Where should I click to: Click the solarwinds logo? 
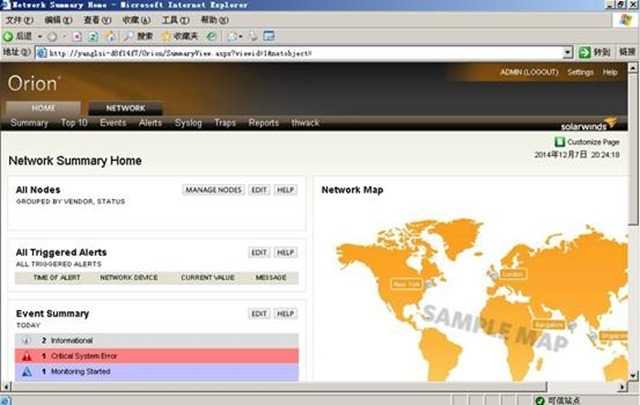(x=589, y=124)
